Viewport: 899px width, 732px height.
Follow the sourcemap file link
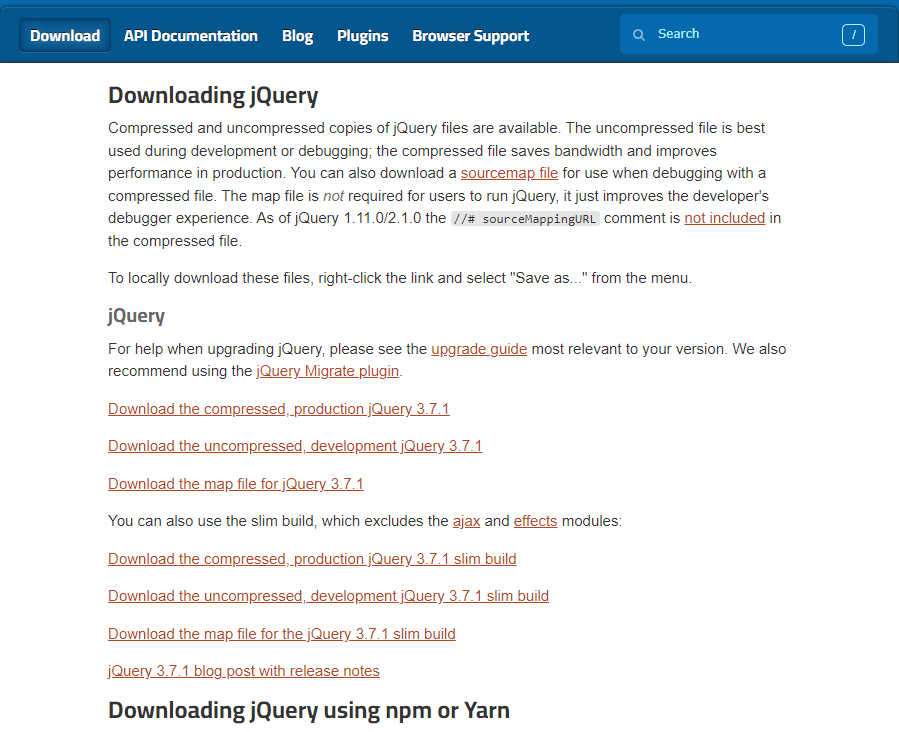[509, 173]
